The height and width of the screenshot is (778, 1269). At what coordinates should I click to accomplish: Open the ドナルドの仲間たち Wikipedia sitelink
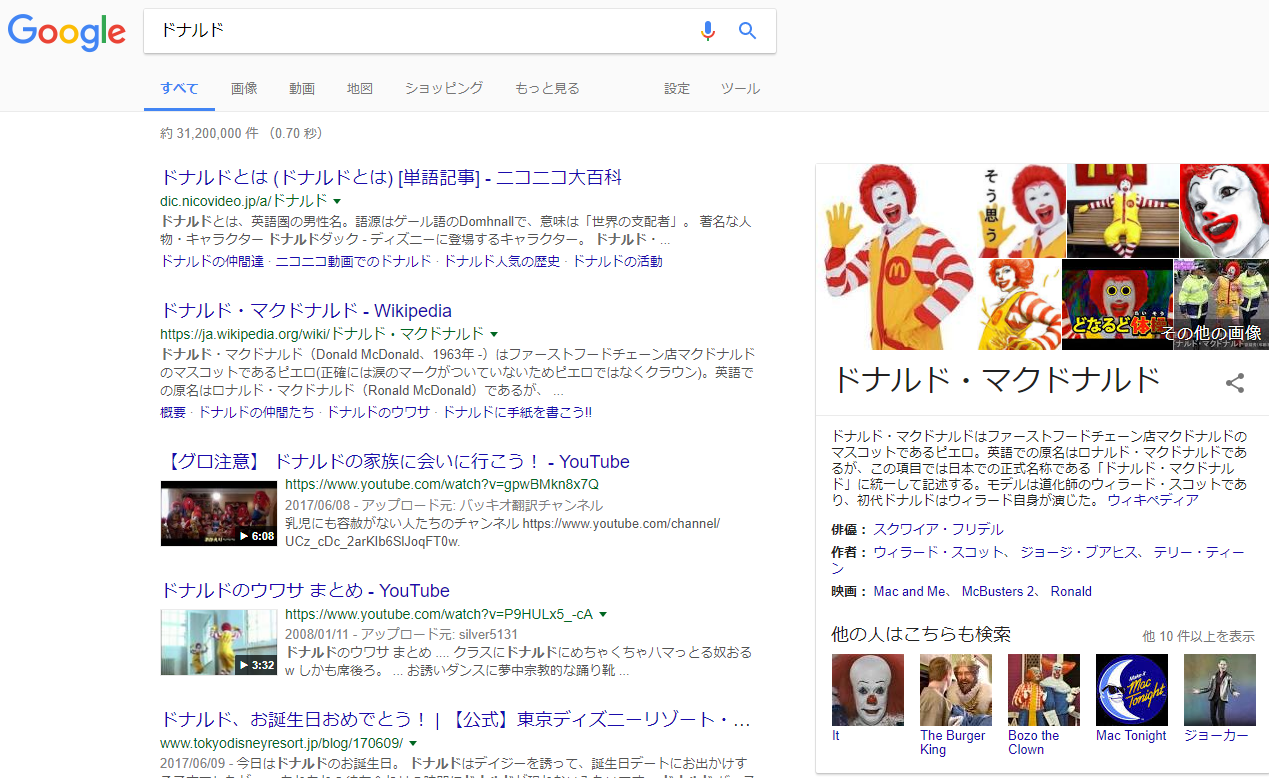click(x=256, y=412)
